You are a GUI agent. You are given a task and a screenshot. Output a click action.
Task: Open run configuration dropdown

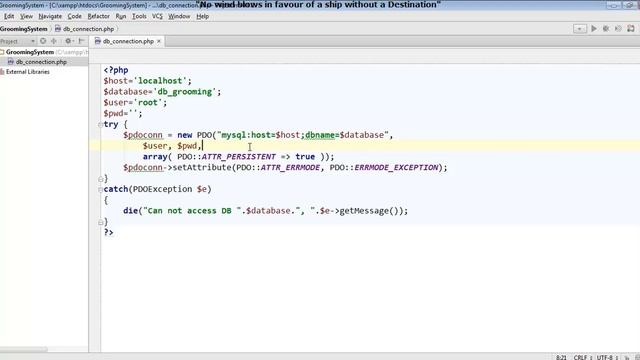[x=580, y=29]
